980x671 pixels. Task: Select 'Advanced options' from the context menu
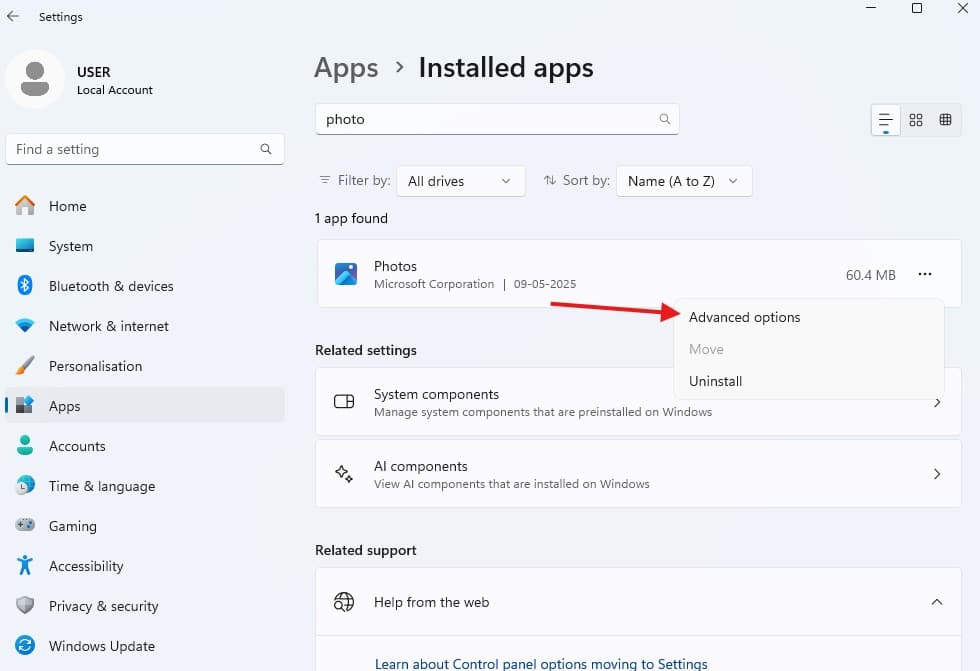coord(744,317)
